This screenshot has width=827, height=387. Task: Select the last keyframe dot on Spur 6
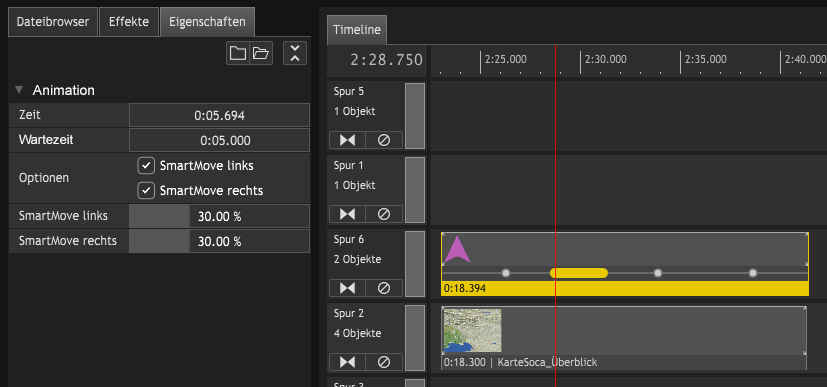tap(753, 273)
